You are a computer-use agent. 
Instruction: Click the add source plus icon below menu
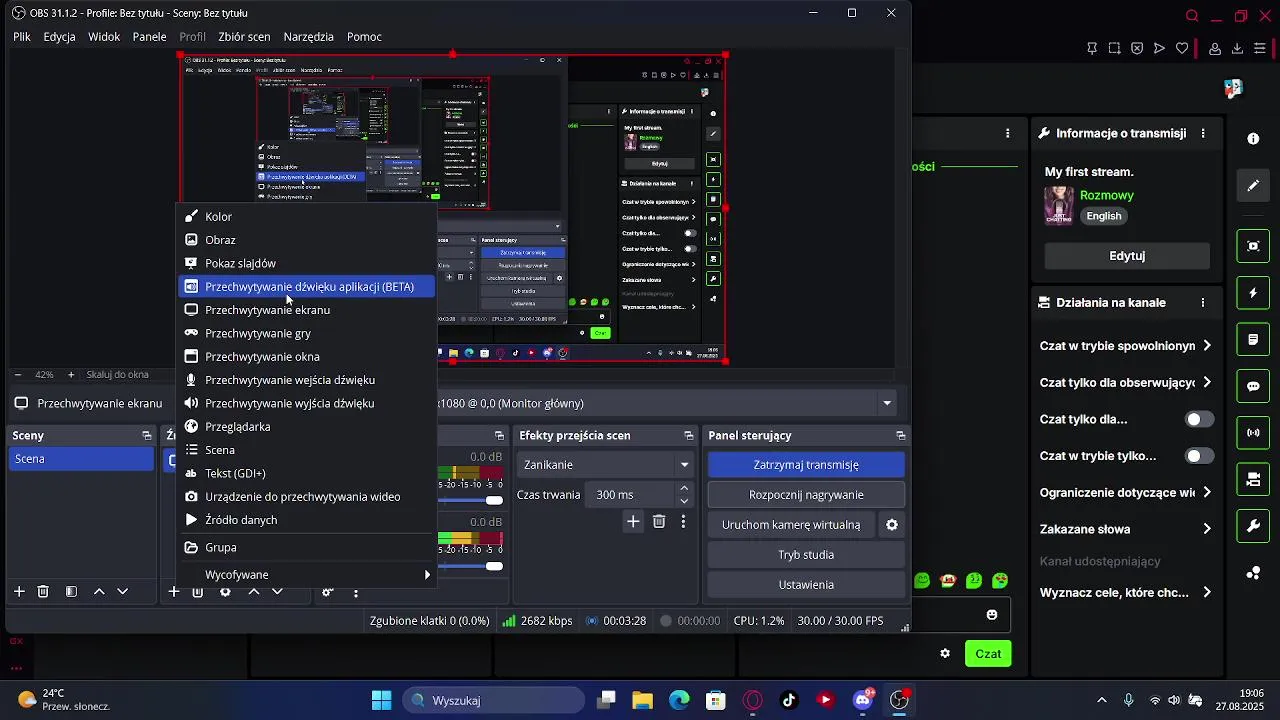coord(173,592)
